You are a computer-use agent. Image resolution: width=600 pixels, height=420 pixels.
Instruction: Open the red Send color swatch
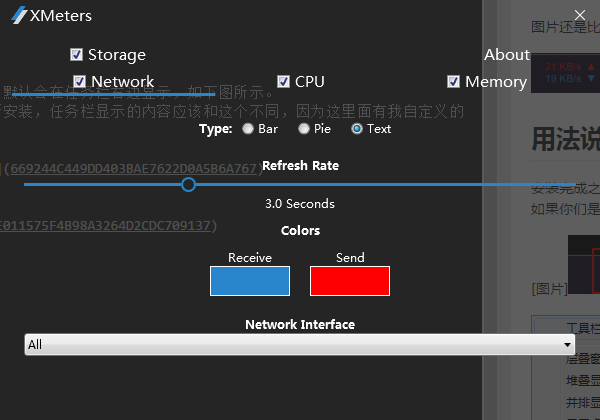coord(350,281)
